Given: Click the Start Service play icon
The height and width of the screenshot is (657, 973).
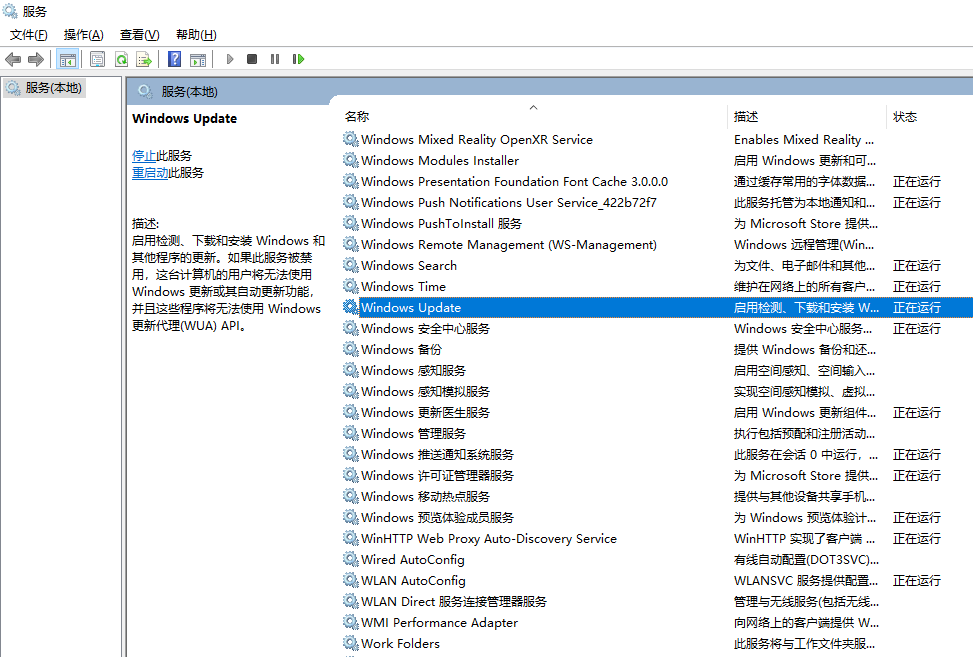Looking at the screenshot, I should coord(230,60).
